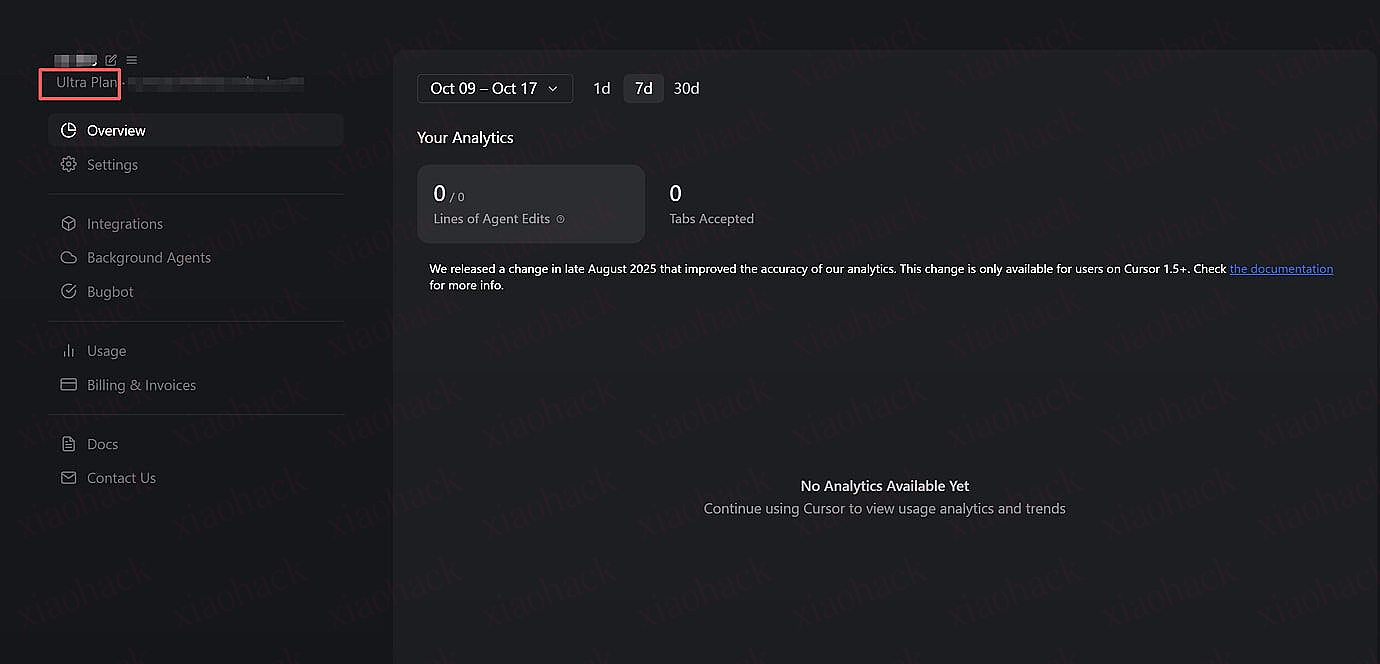
Task: Select the Lines of Agent Edits card
Action: 530,204
